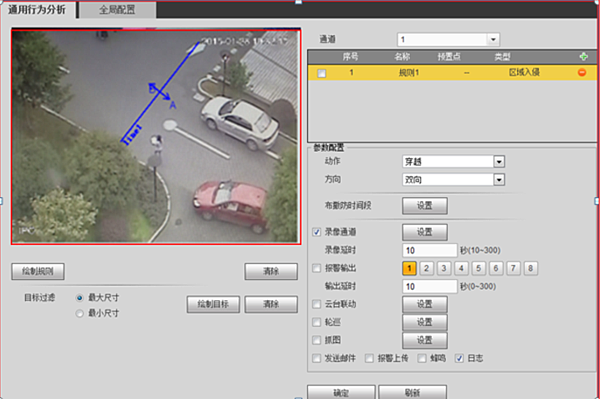Open the 通道 channel dropdown
Viewport: 600px width, 399px height.
(448, 39)
